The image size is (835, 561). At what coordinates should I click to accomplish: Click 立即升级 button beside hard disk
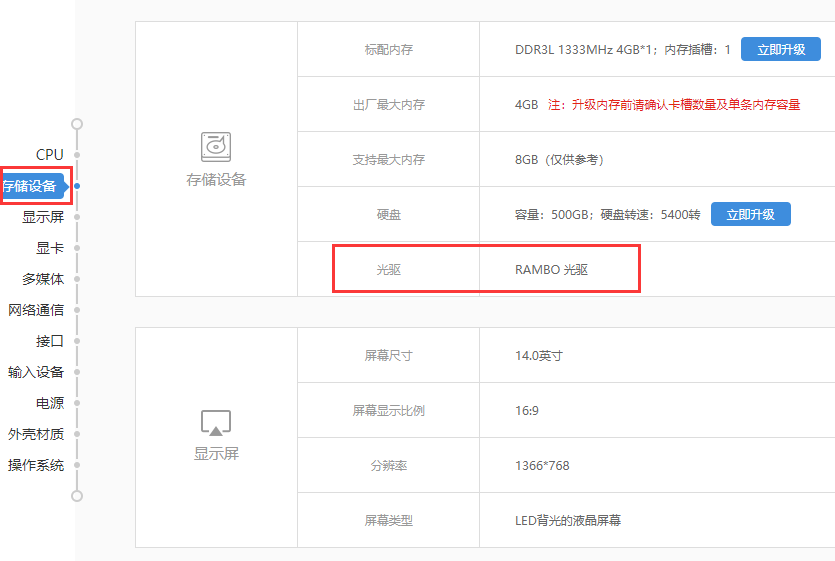[751, 214]
